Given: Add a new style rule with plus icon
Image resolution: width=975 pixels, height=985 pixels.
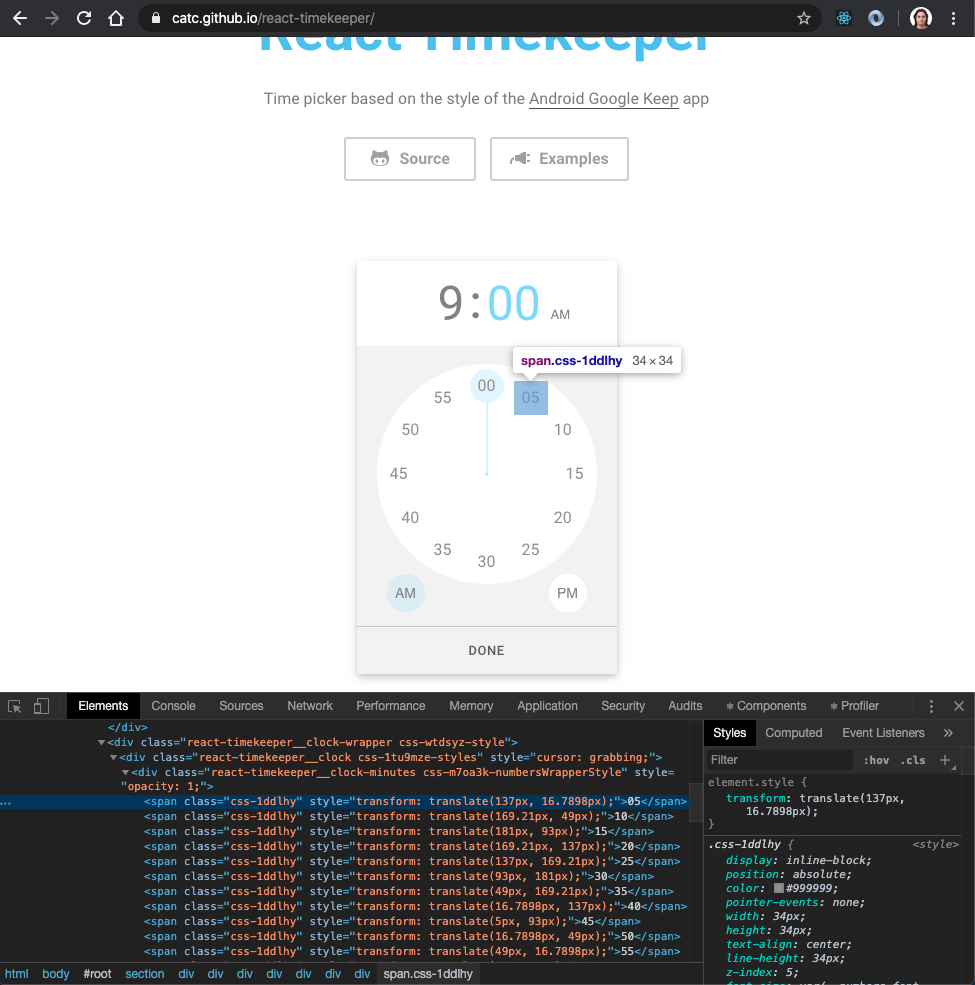Looking at the screenshot, I should pos(944,760).
